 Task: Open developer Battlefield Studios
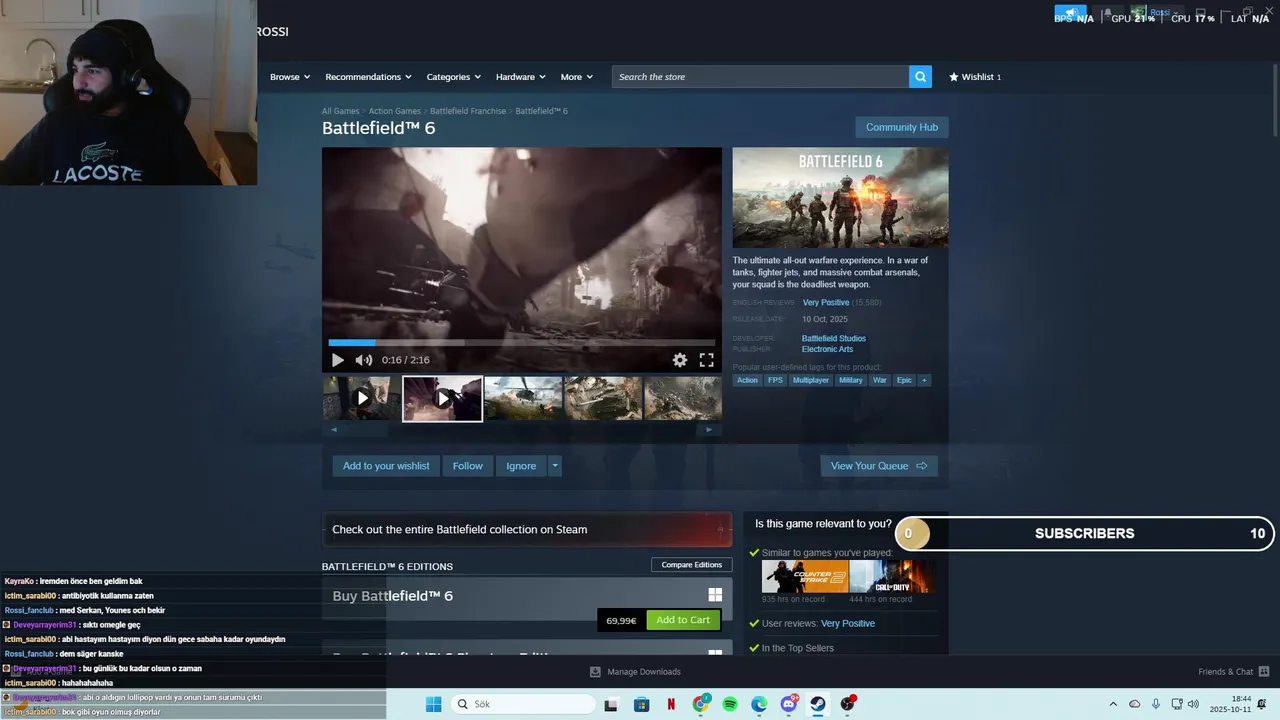(834, 339)
